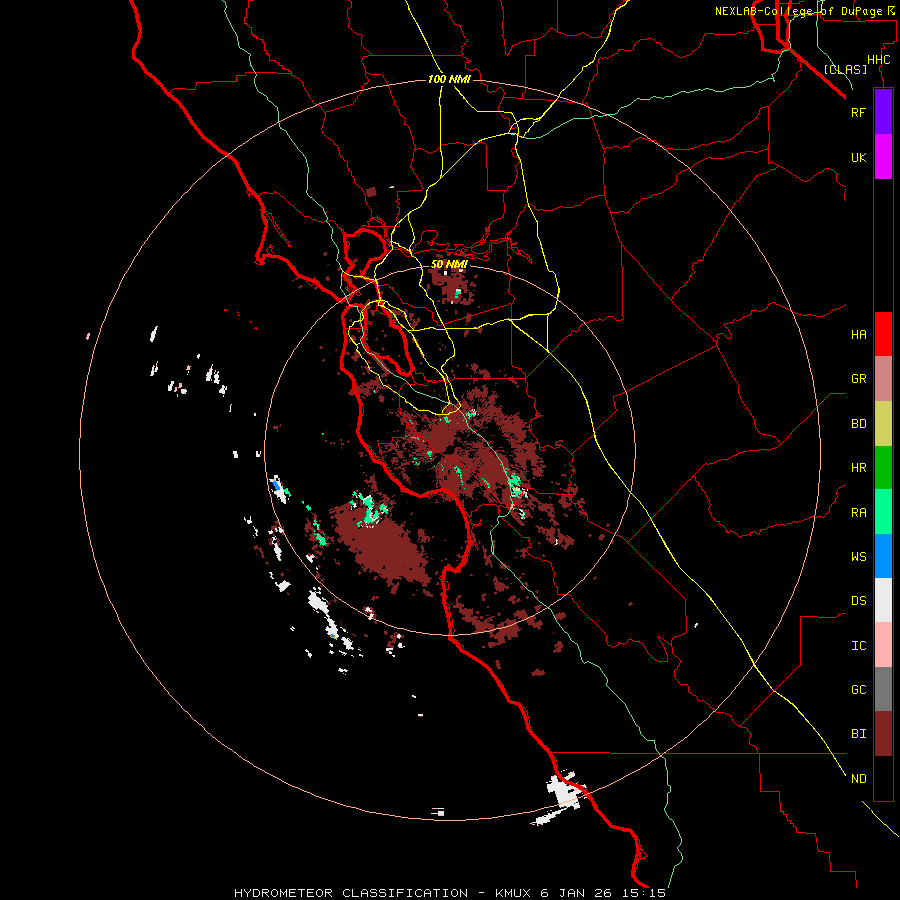Screen dimensions: 900x900
Task: Click the IC pink legend swatch
Action: (883, 645)
